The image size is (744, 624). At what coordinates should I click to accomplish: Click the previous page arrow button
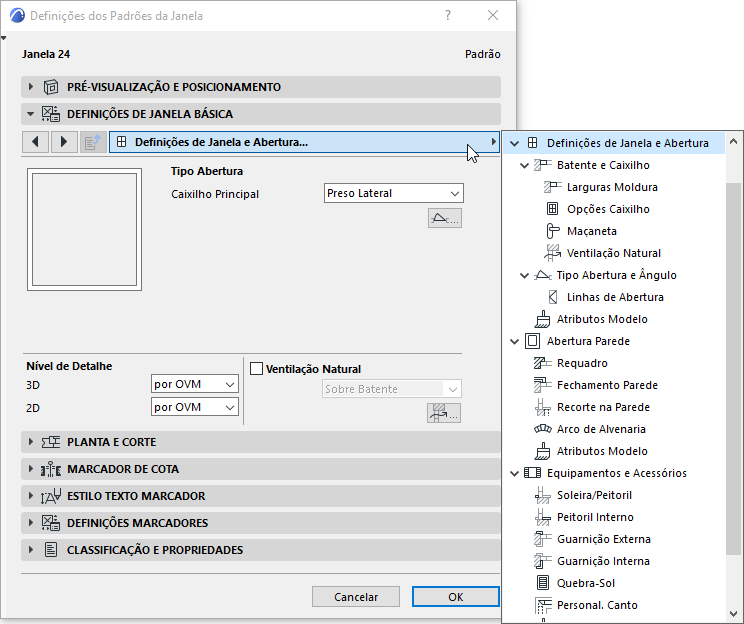coord(35,142)
